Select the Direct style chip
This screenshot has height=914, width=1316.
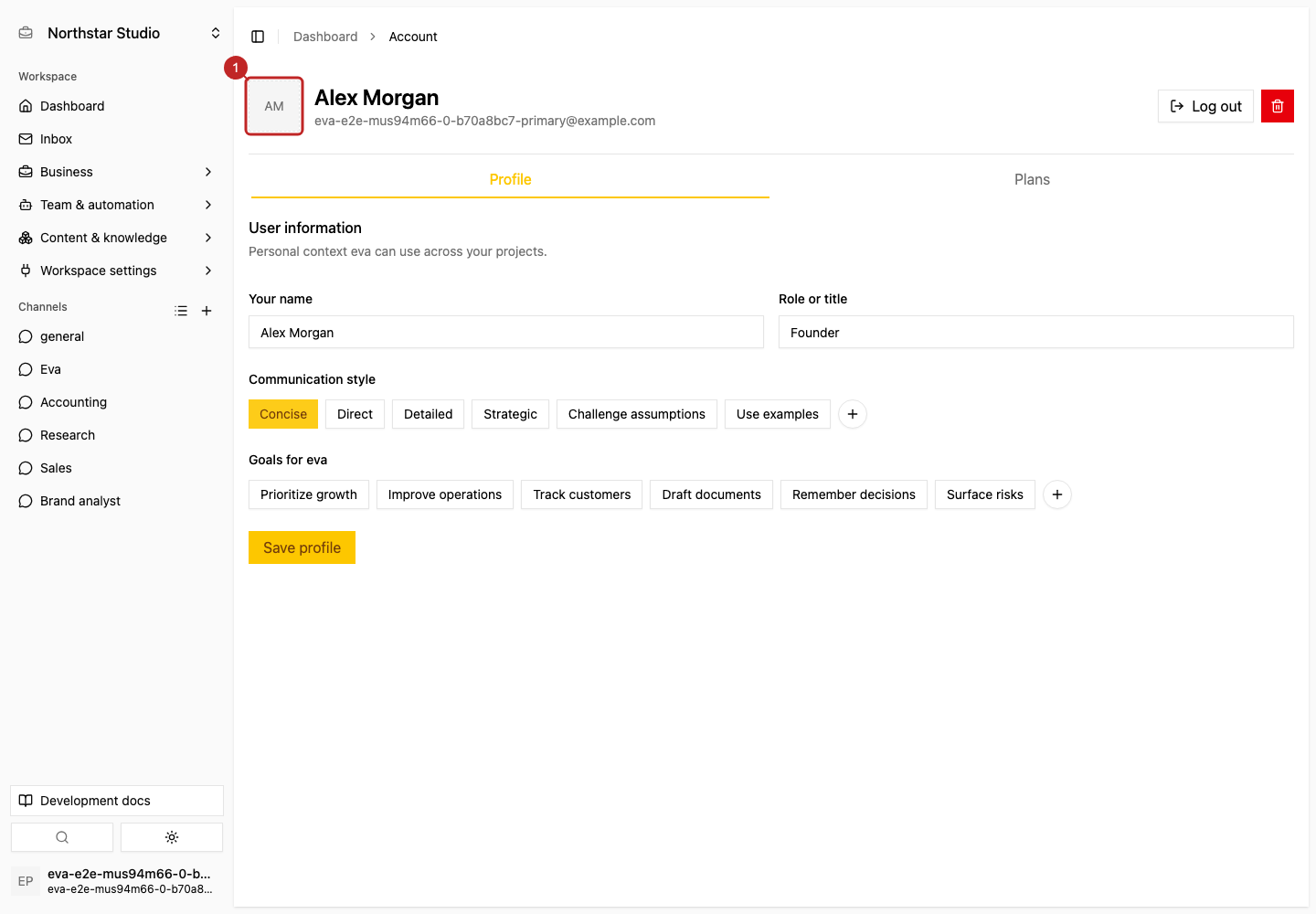[355, 414]
